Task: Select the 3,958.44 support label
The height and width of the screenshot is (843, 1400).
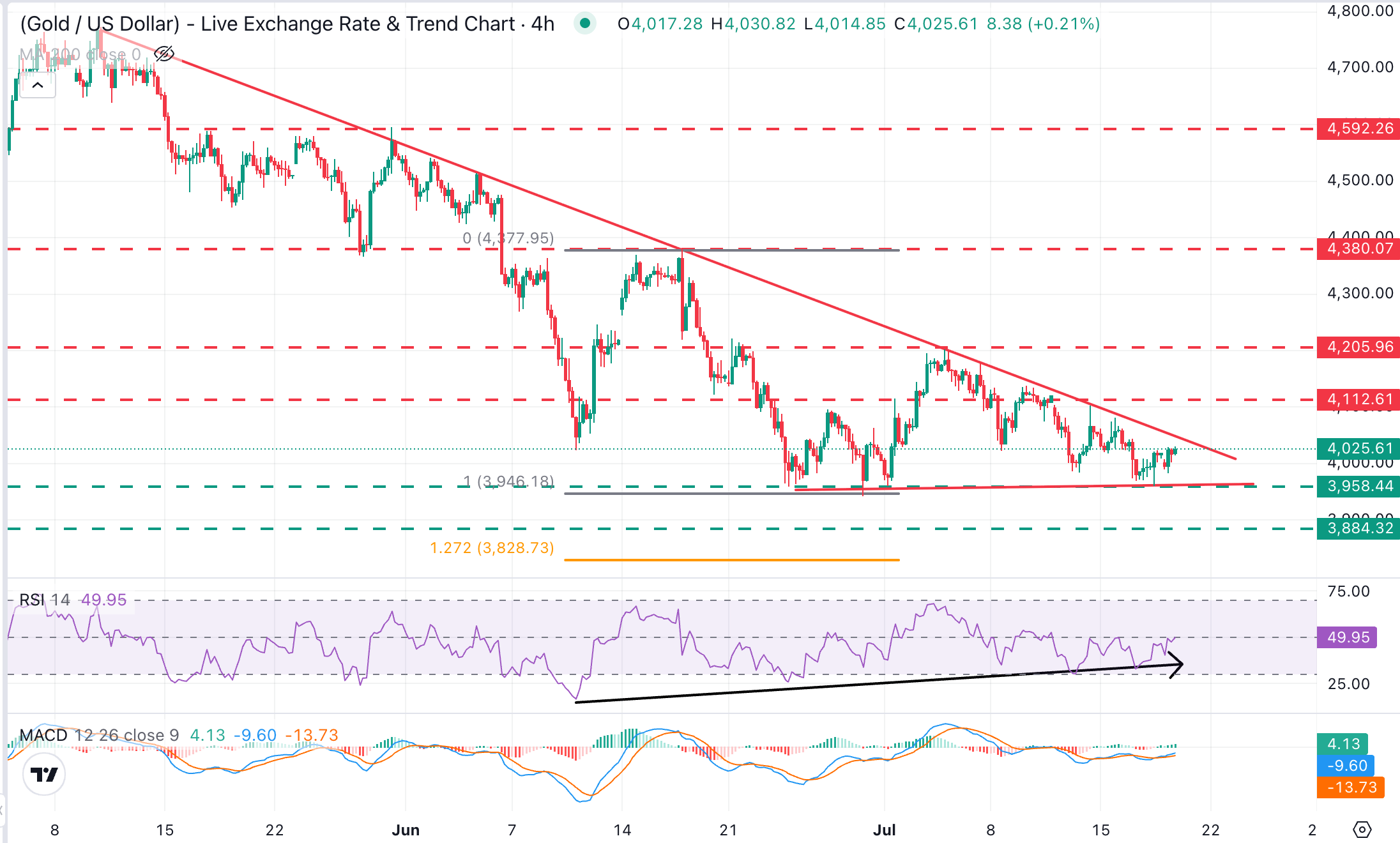Action: (x=1358, y=486)
